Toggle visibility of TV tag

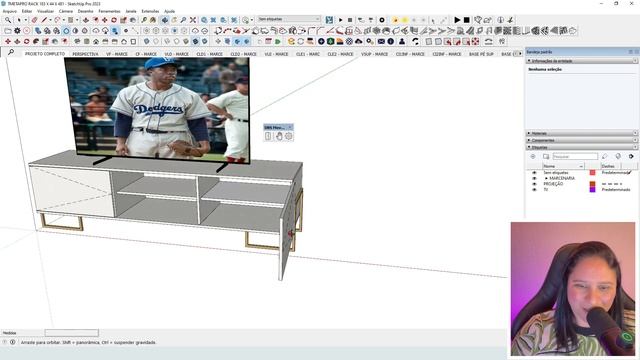tap(534, 190)
